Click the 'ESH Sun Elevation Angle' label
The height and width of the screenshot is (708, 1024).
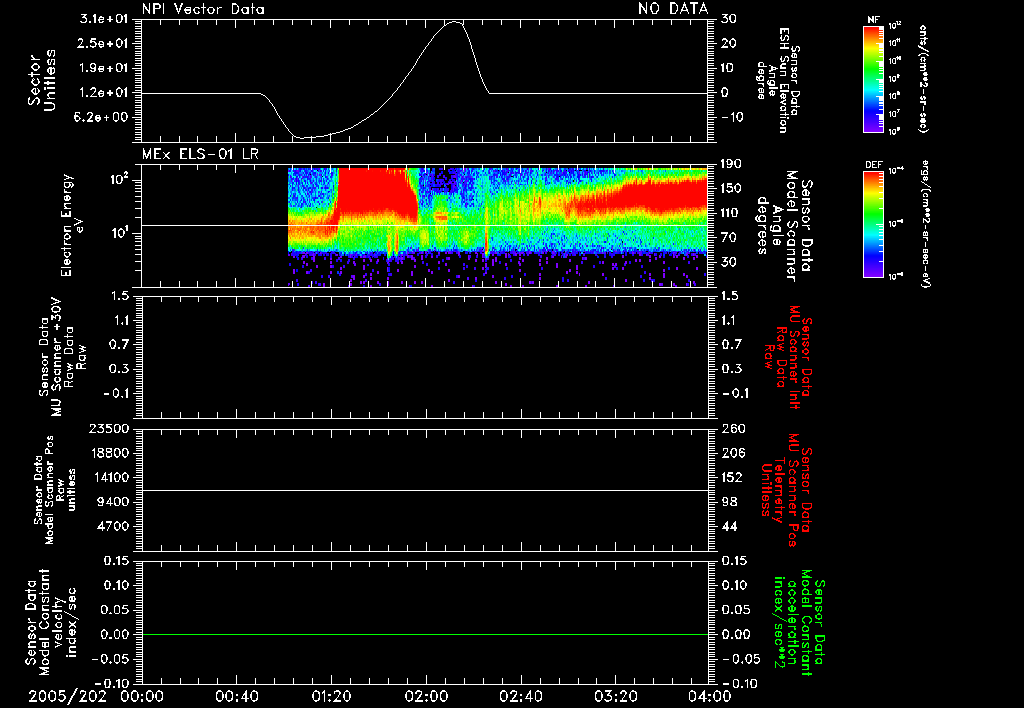778,80
